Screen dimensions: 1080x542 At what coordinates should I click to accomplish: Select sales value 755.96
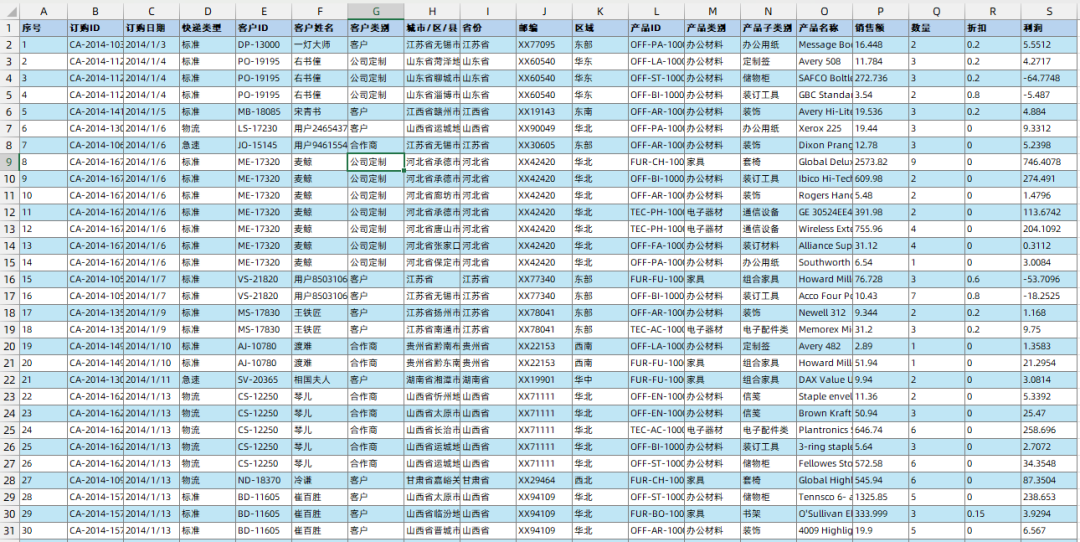point(880,229)
